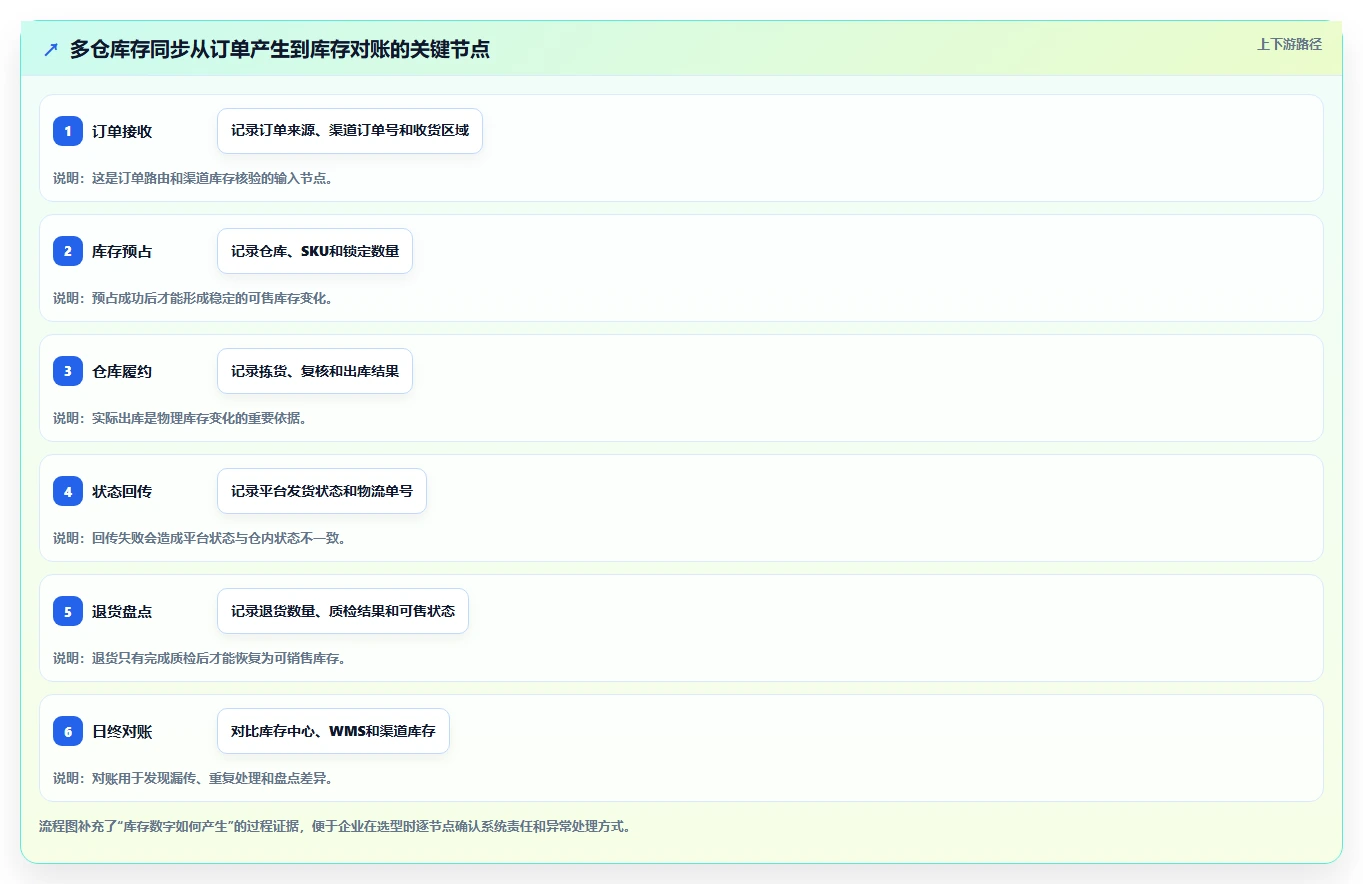The image size is (1363, 884).
Task: Click the 对比库存中心、WMS和渠道库存 box
Action: tap(333, 731)
